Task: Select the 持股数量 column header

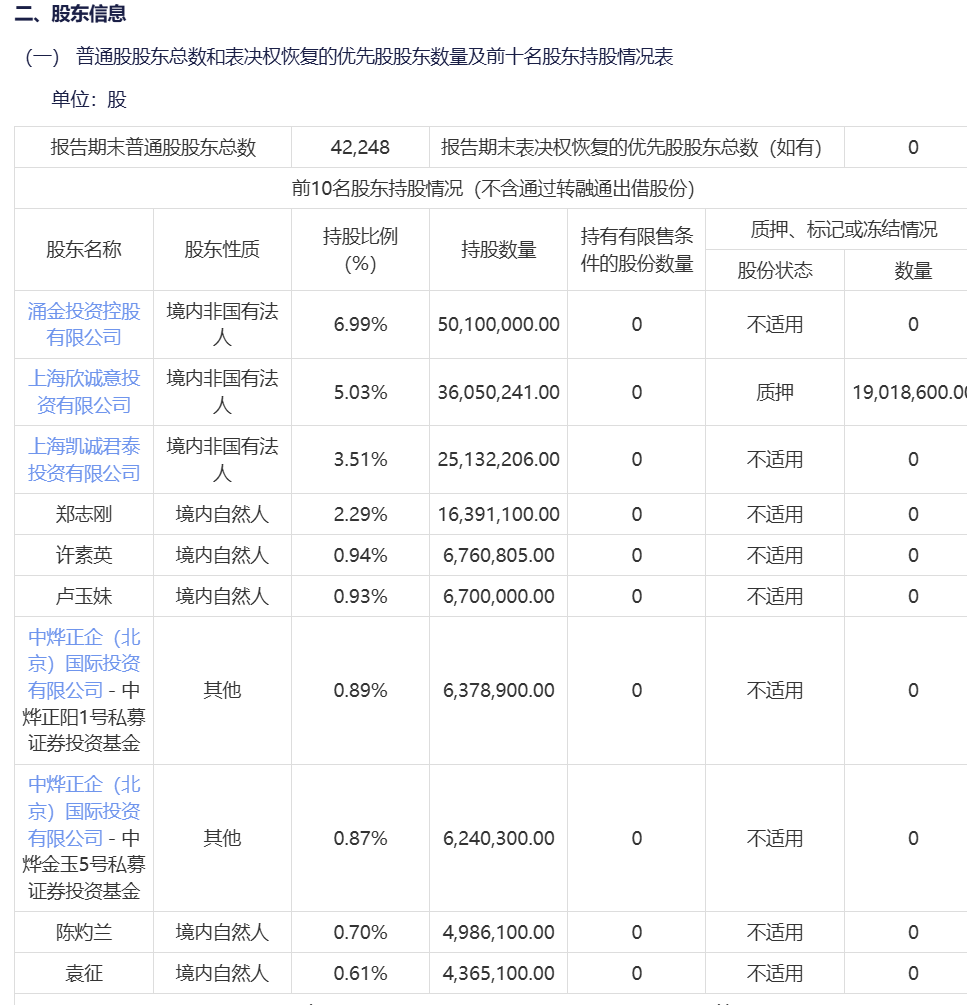Action: 499,249
